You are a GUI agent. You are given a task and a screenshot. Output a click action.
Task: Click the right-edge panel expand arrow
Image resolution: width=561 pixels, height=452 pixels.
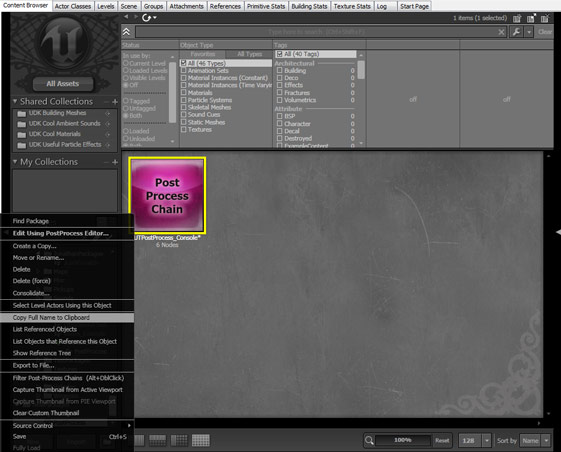tap(558, 232)
